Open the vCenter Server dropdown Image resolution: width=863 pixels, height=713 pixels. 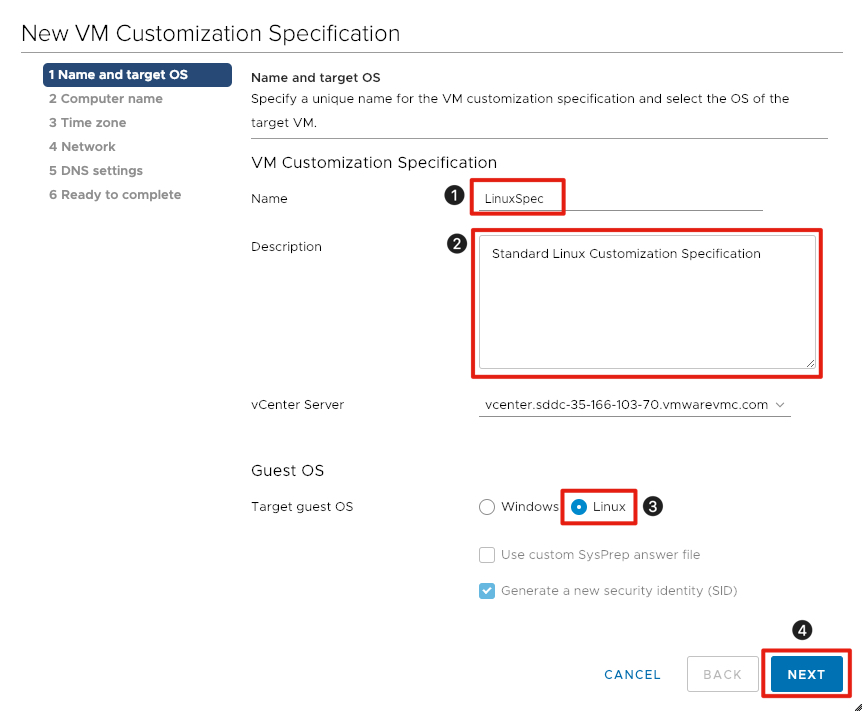pyautogui.click(x=634, y=405)
